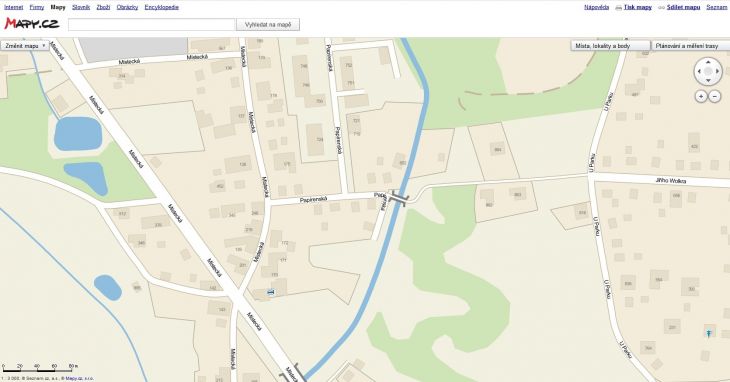Viewport: 730px width, 382px height.
Task: Zoom in with the plus button
Action: click(x=701, y=96)
